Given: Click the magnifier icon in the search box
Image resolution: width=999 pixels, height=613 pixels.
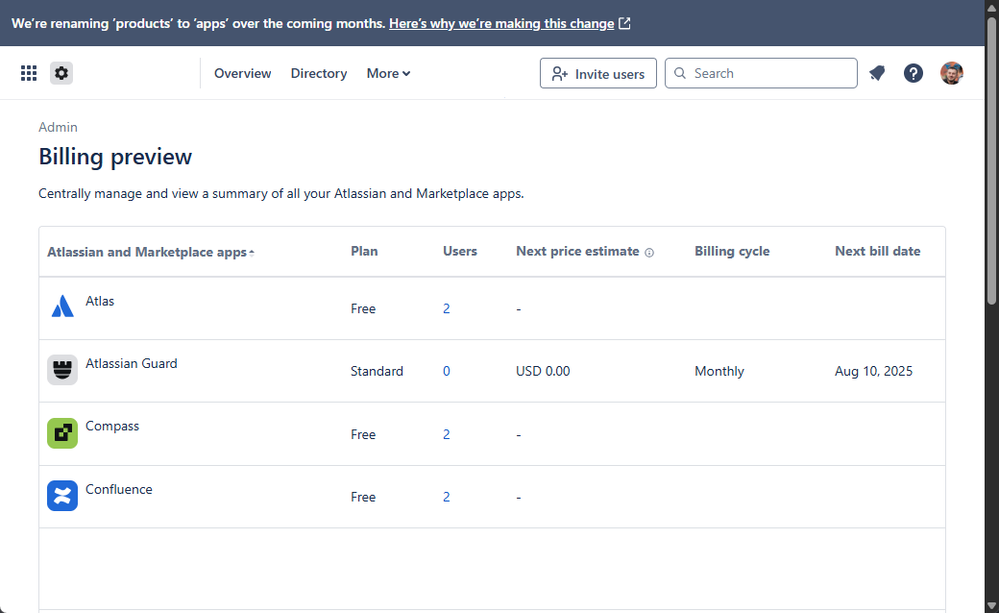Looking at the screenshot, I should (x=680, y=73).
